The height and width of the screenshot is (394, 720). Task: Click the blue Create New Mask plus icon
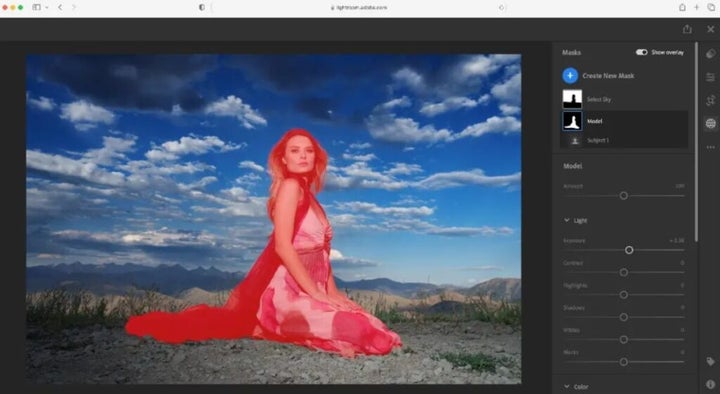[570, 76]
